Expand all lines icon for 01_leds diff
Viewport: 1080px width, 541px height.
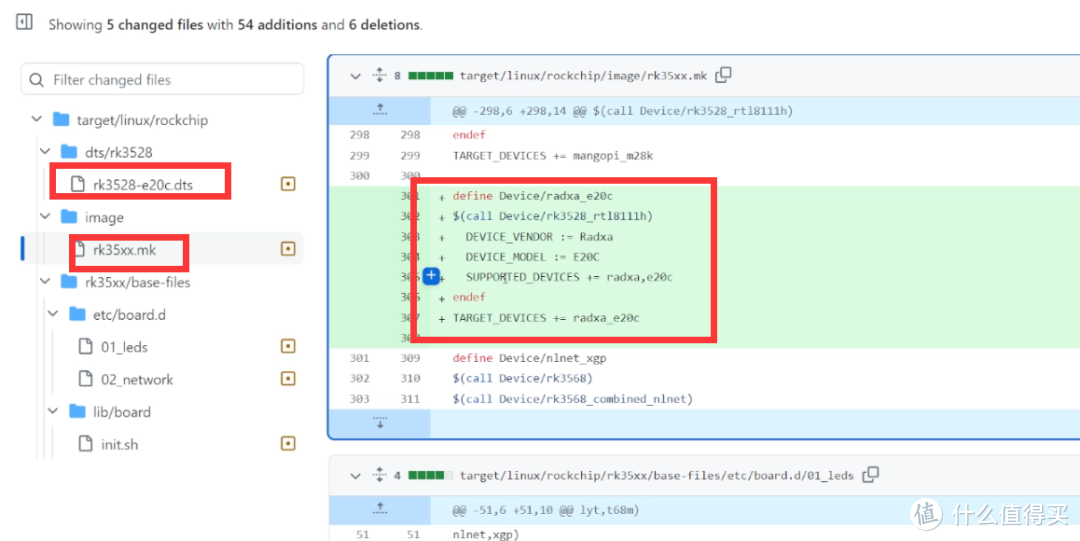(379, 475)
